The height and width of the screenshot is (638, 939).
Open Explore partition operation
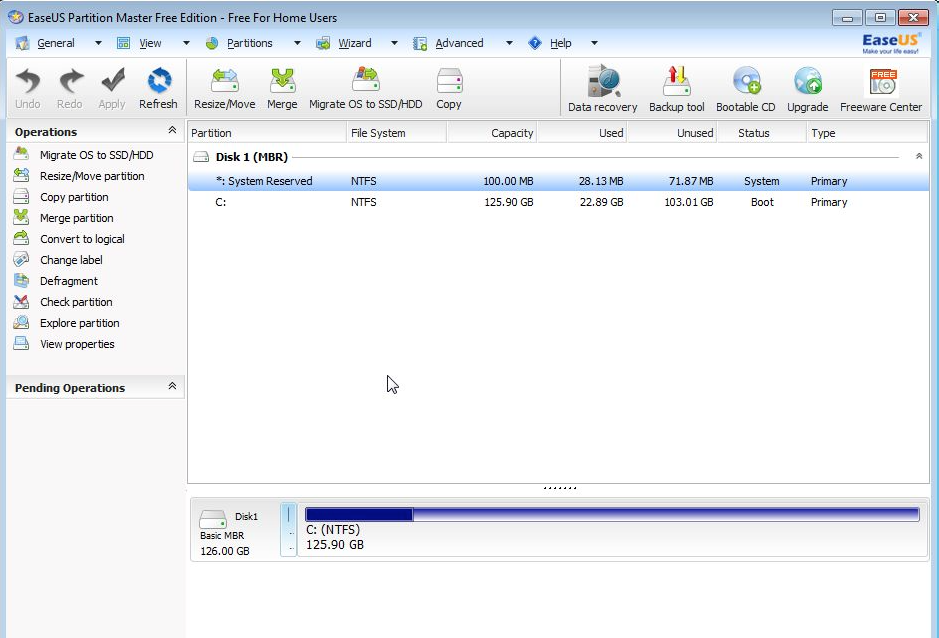[66, 322]
